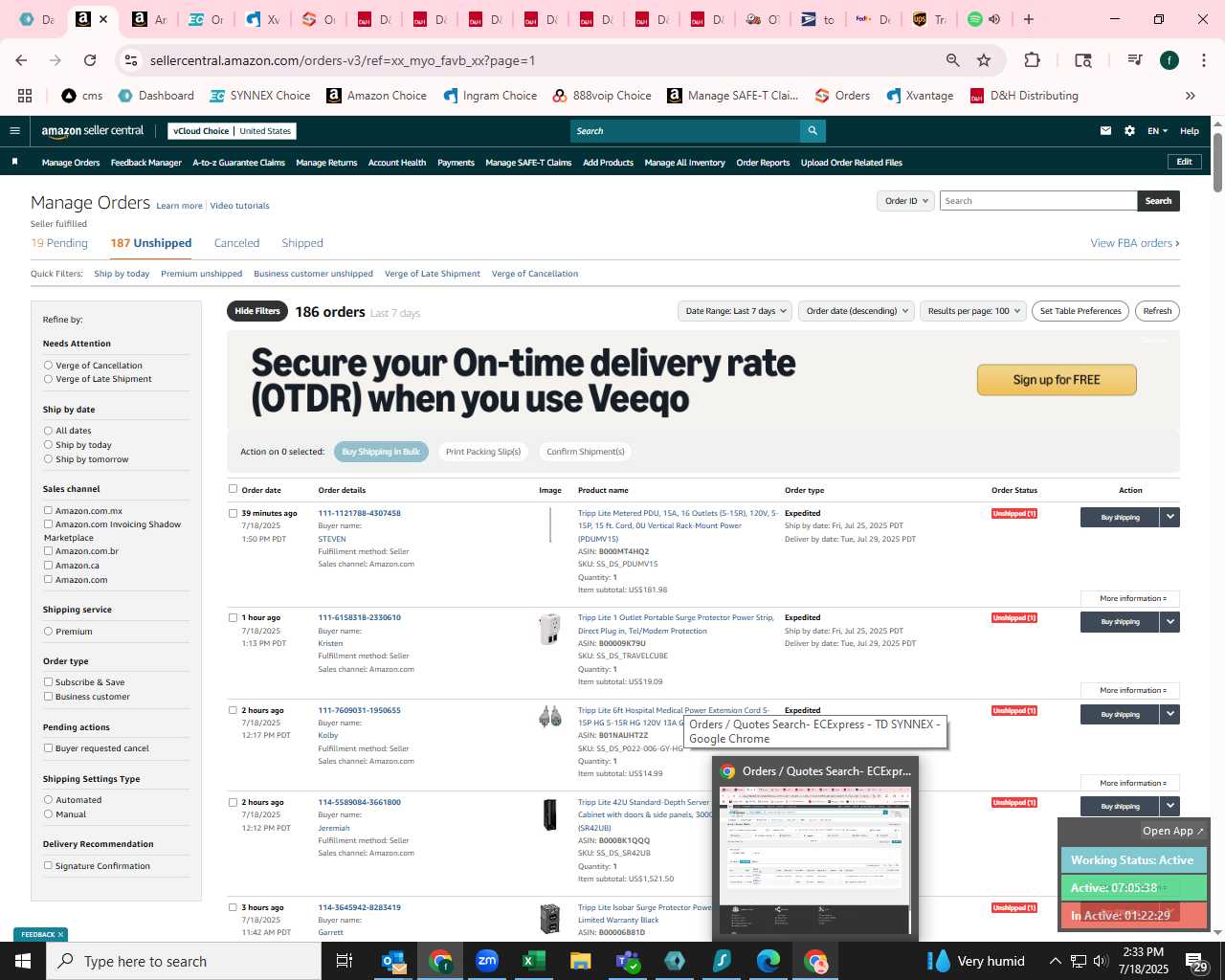1225x980 pixels.
Task: Bookmark this page with the star icon
Action: click(x=984, y=60)
